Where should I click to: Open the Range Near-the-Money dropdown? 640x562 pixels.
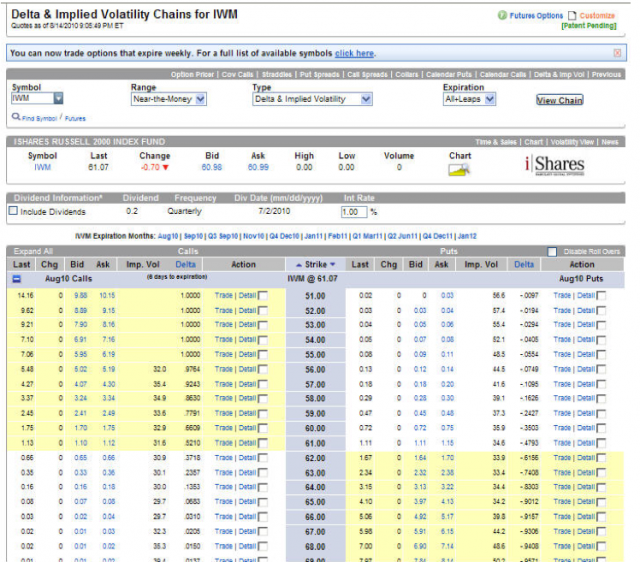pos(200,99)
